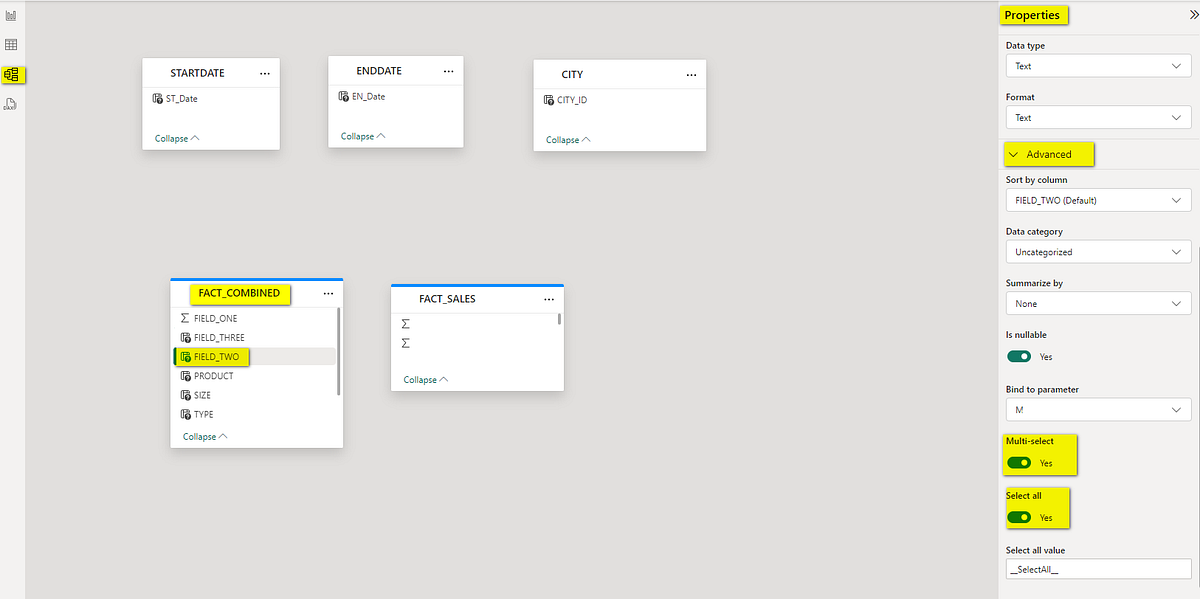The height and width of the screenshot is (599, 1200).
Task: Open more options for FACT_SALES table
Action: [x=548, y=298]
